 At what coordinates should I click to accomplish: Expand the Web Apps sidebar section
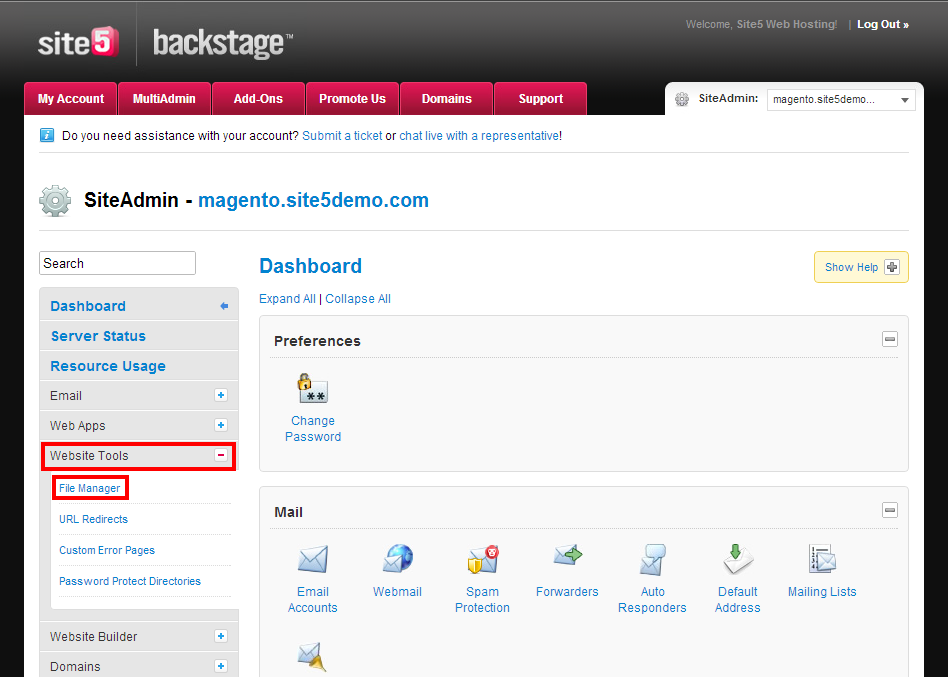(x=221, y=425)
